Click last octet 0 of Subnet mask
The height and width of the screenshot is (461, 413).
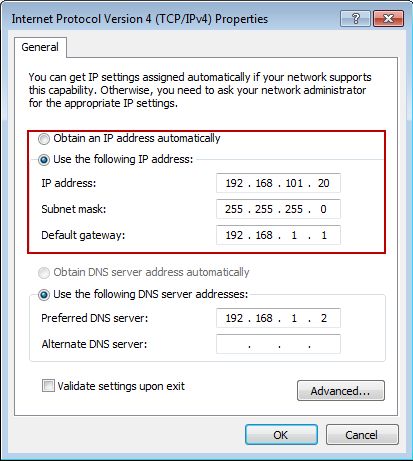(323, 209)
